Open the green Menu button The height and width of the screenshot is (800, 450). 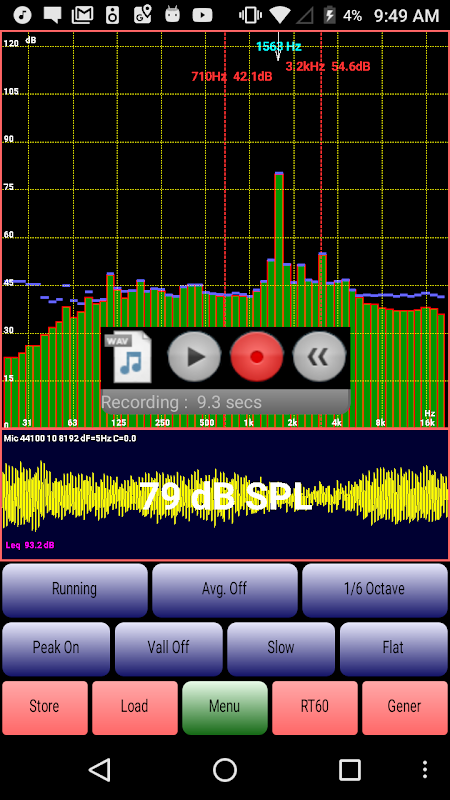[224, 708]
